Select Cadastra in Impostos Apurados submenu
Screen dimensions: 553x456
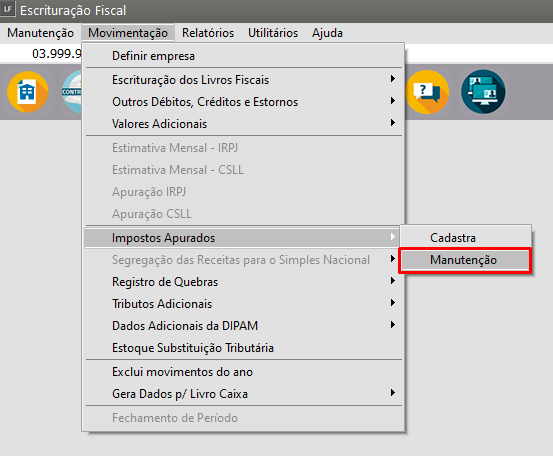[x=465, y=238]
